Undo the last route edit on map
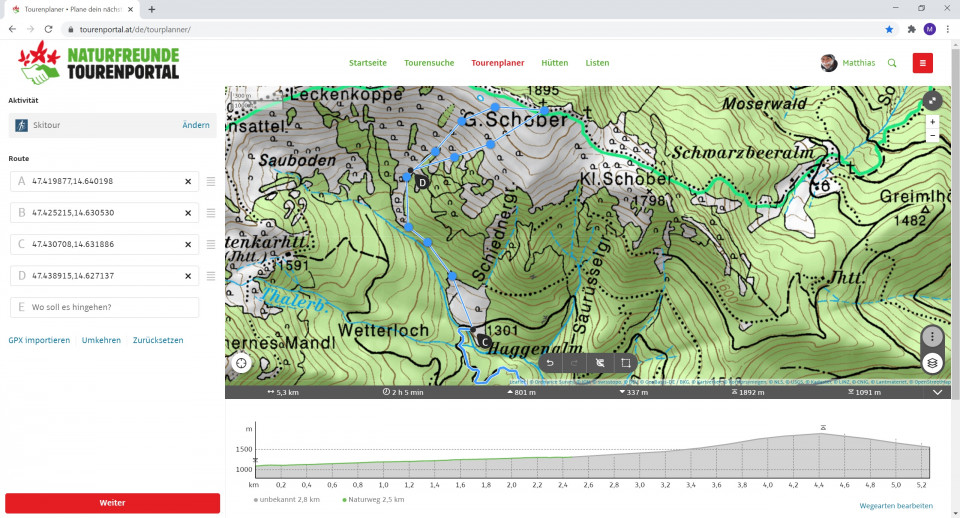The height and width of the screenshot is (518, 960). 549,363
